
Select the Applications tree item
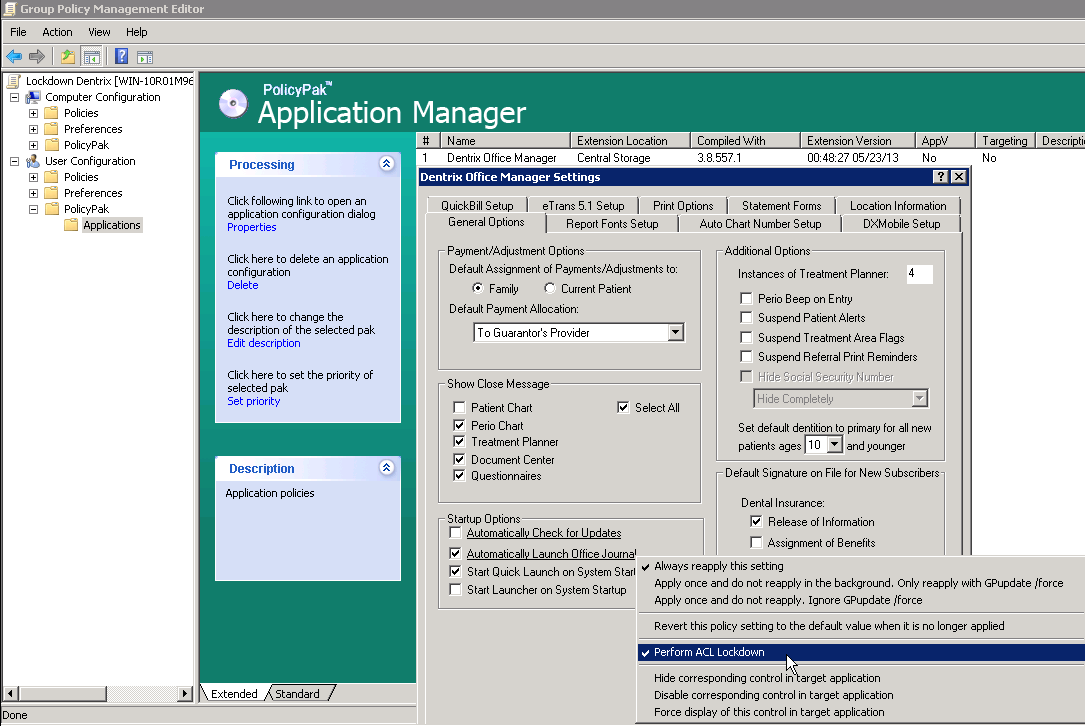pos(111,225)
